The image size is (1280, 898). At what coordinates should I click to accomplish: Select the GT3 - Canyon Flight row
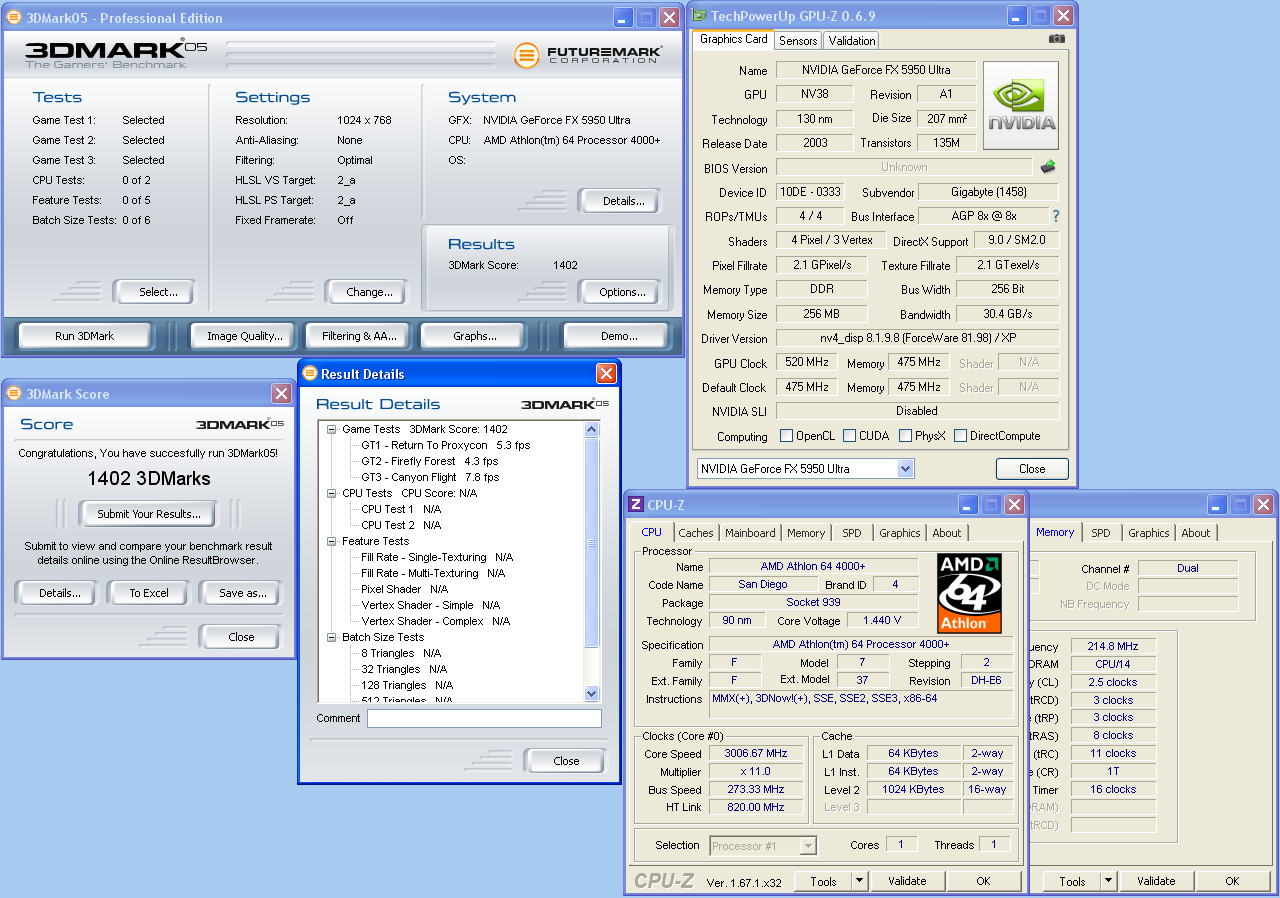430,477
